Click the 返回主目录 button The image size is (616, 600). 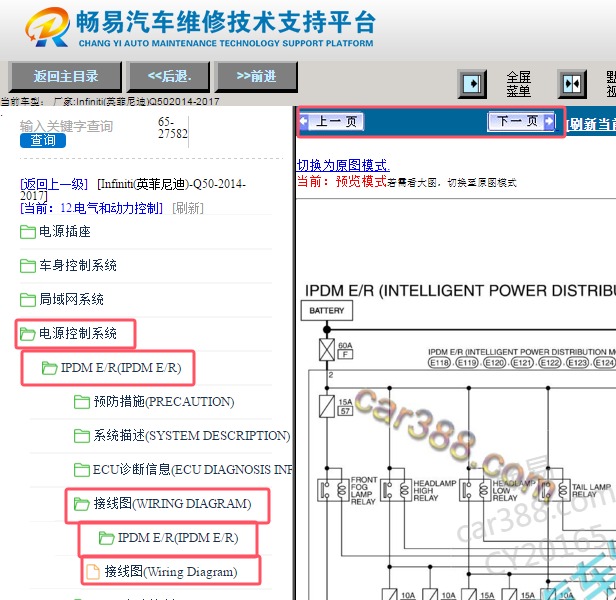pos(65,76)
